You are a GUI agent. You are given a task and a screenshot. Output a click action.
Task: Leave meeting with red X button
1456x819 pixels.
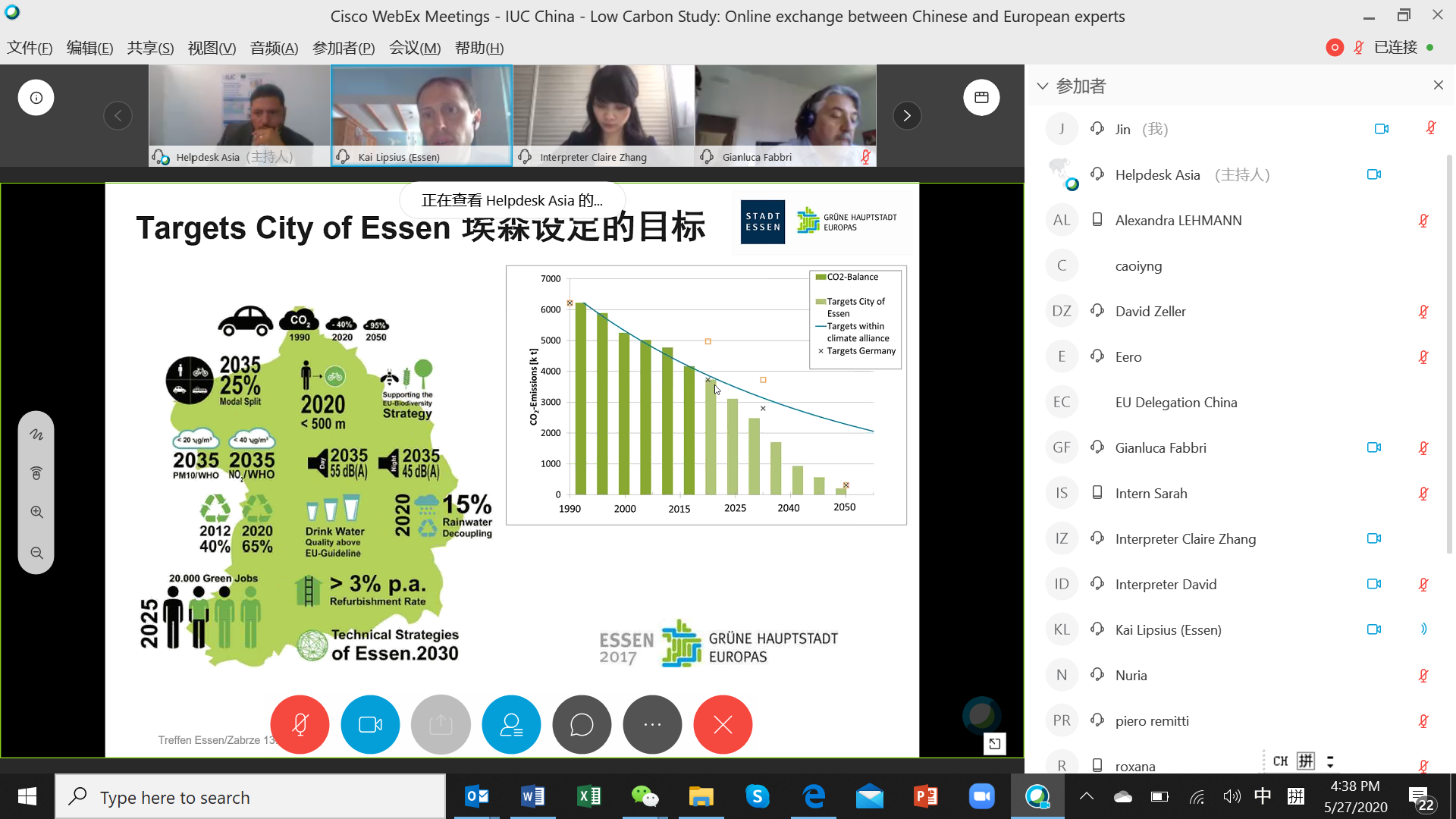pyautogui.click(x=723, y=725)
